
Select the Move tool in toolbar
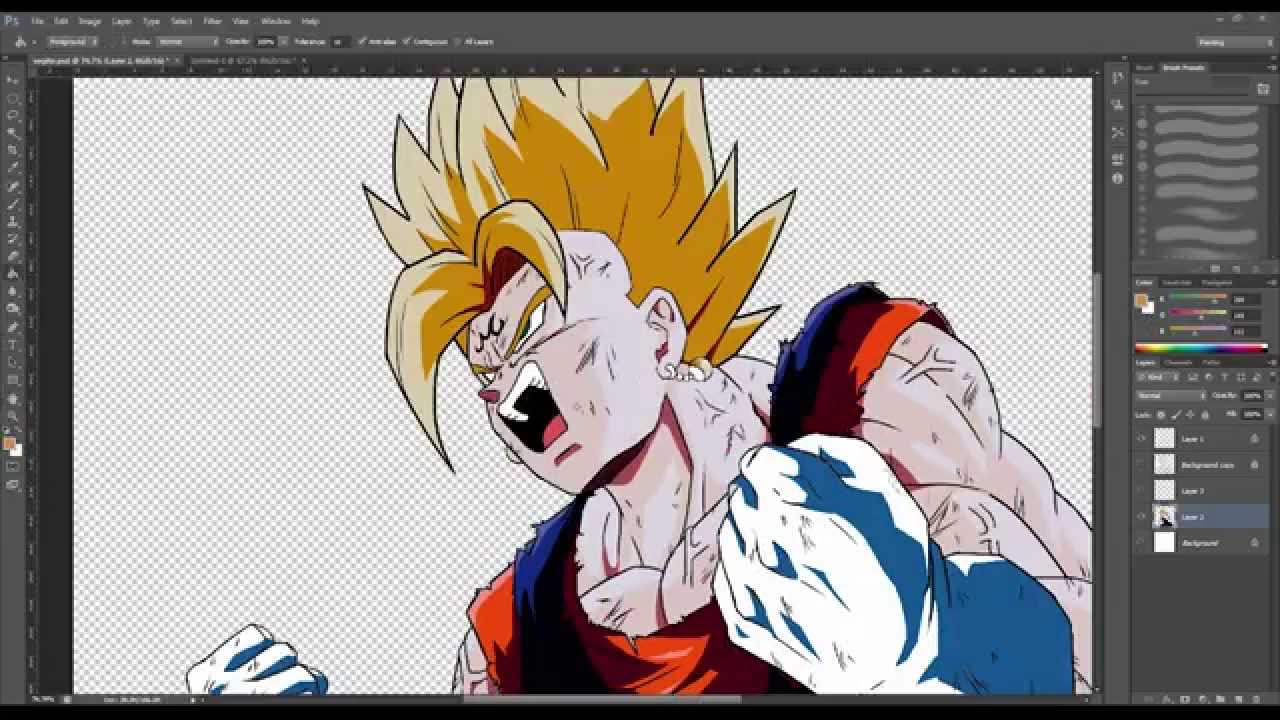(x=13, y=80)
